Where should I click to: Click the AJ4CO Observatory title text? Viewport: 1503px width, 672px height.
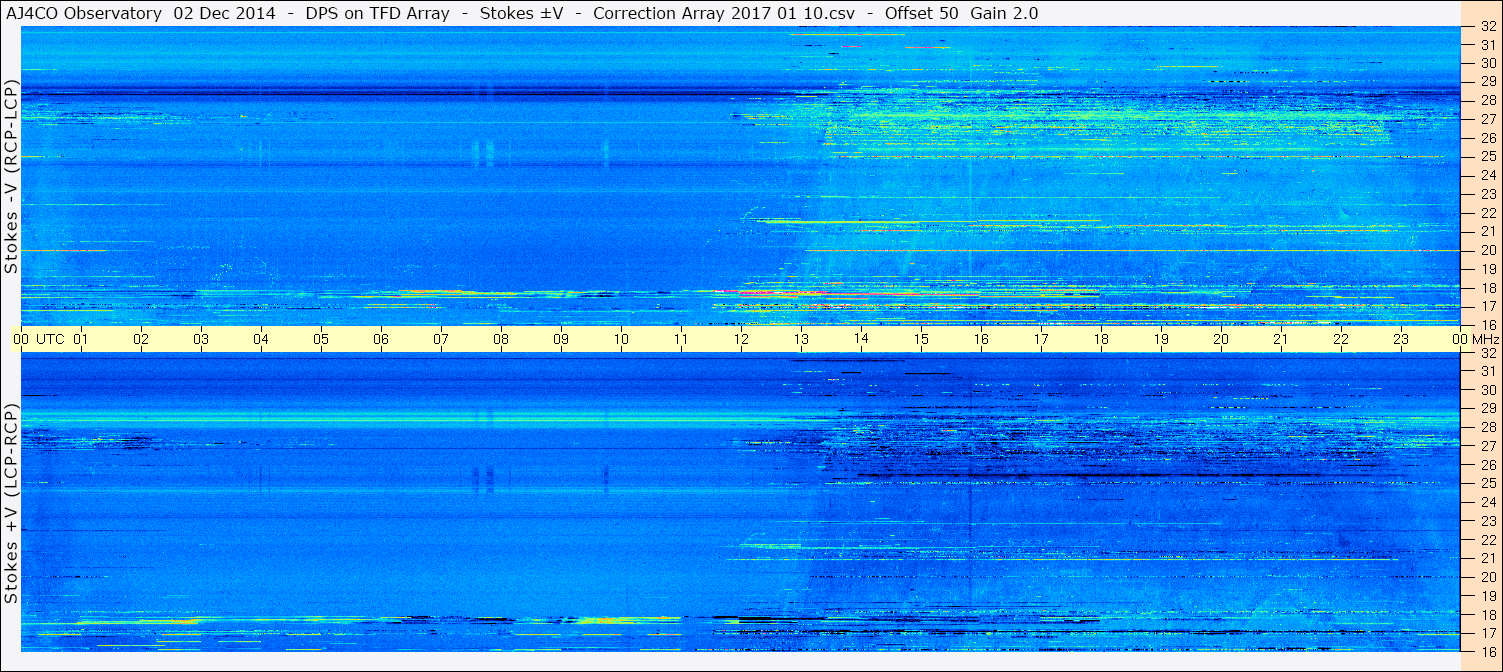(x=84, y=13)
